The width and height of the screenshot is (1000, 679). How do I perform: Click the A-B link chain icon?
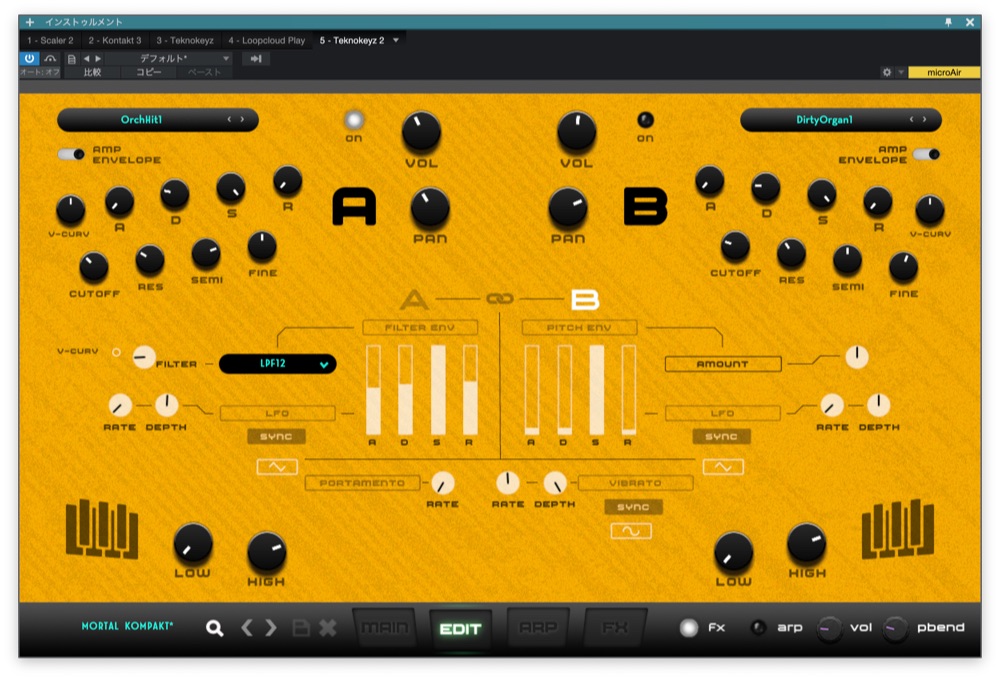coord(499,299)
